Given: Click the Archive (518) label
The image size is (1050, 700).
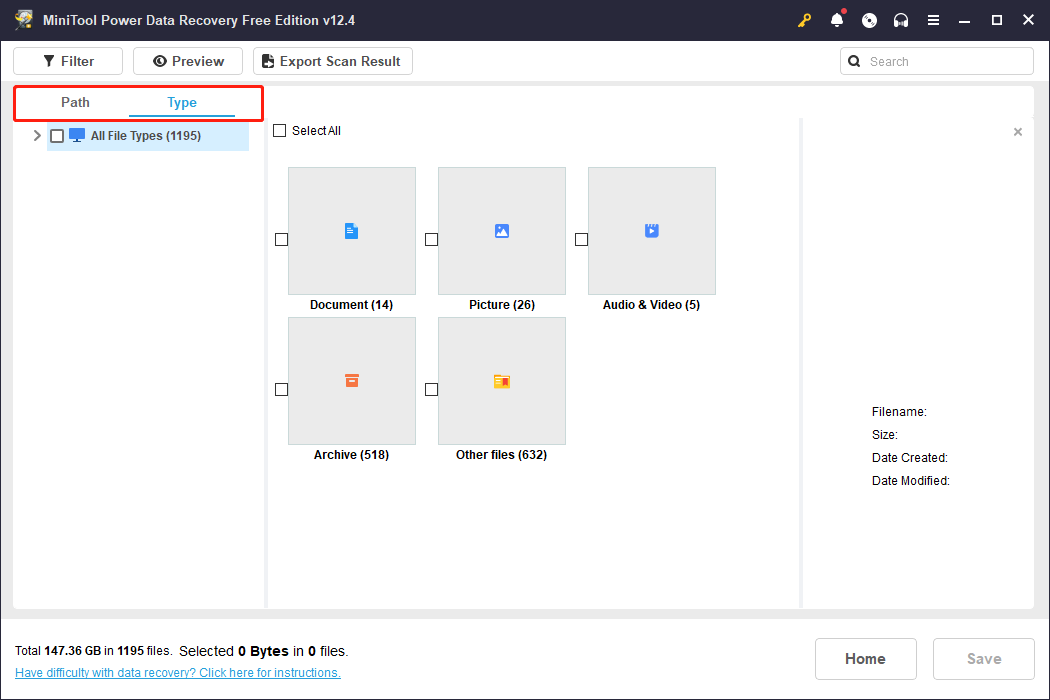Looking at the screenshot, I should tap(352, 455).
